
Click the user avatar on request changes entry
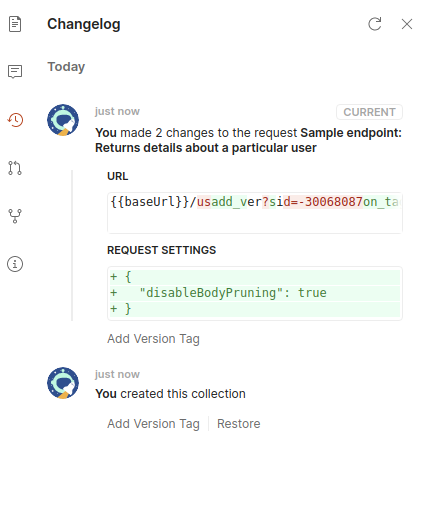pyautogui.click(x=63, y=120)
